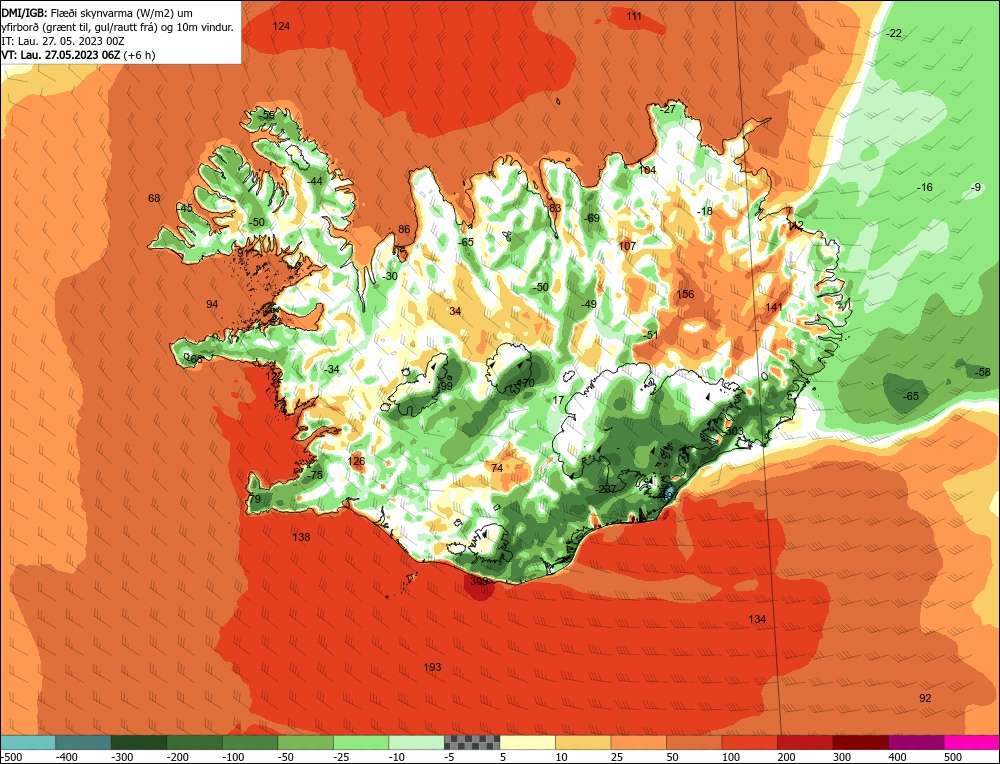
Task: Click the value -9 on the map
Action: [976, 187]
